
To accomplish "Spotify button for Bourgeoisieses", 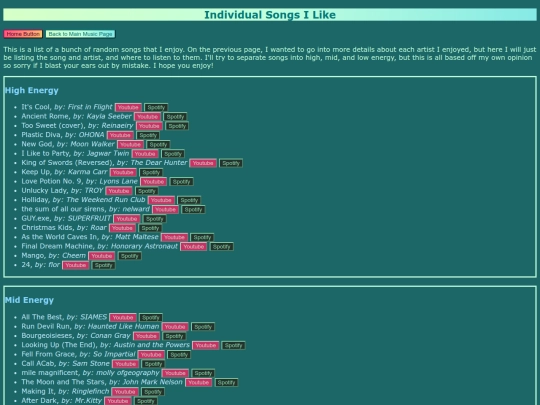I will pos(174,336).
